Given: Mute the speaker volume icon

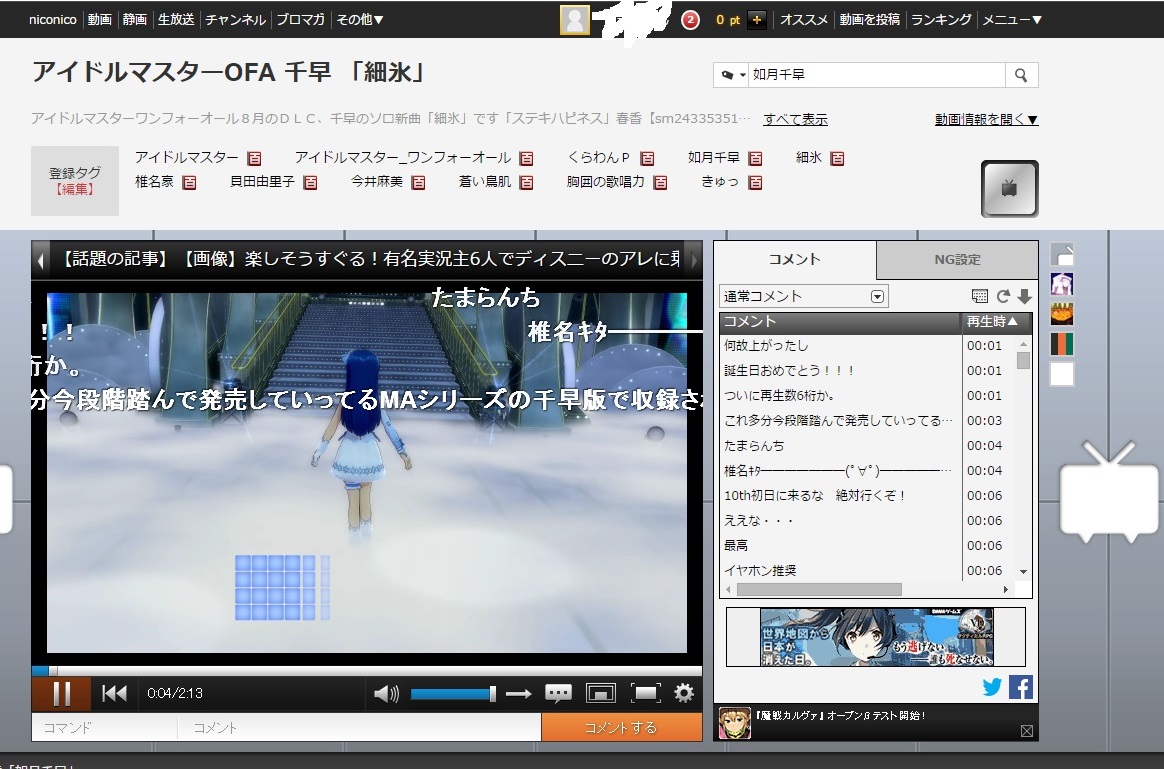Looking at the screenshot, I should click(385, 694).
